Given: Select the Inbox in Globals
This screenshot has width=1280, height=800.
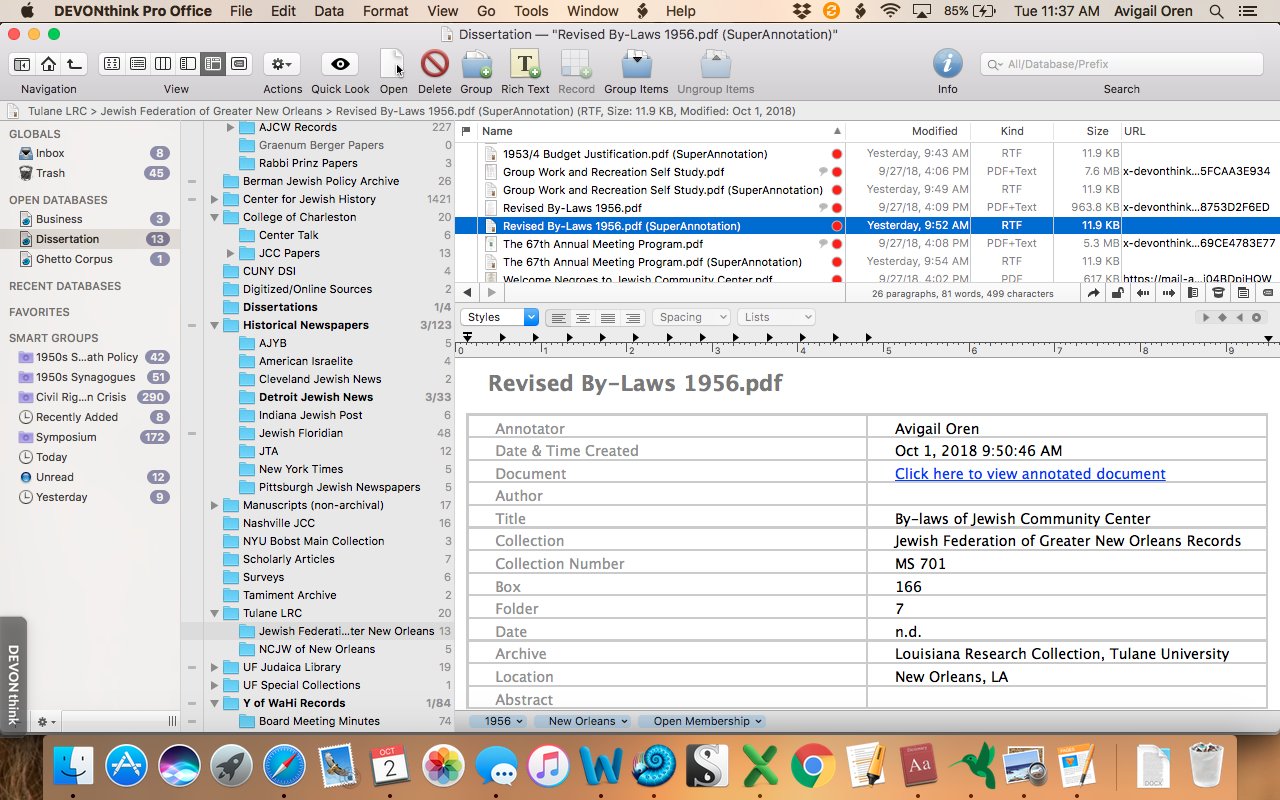Looking at the screenshot, I should click(x=50, y=153).
